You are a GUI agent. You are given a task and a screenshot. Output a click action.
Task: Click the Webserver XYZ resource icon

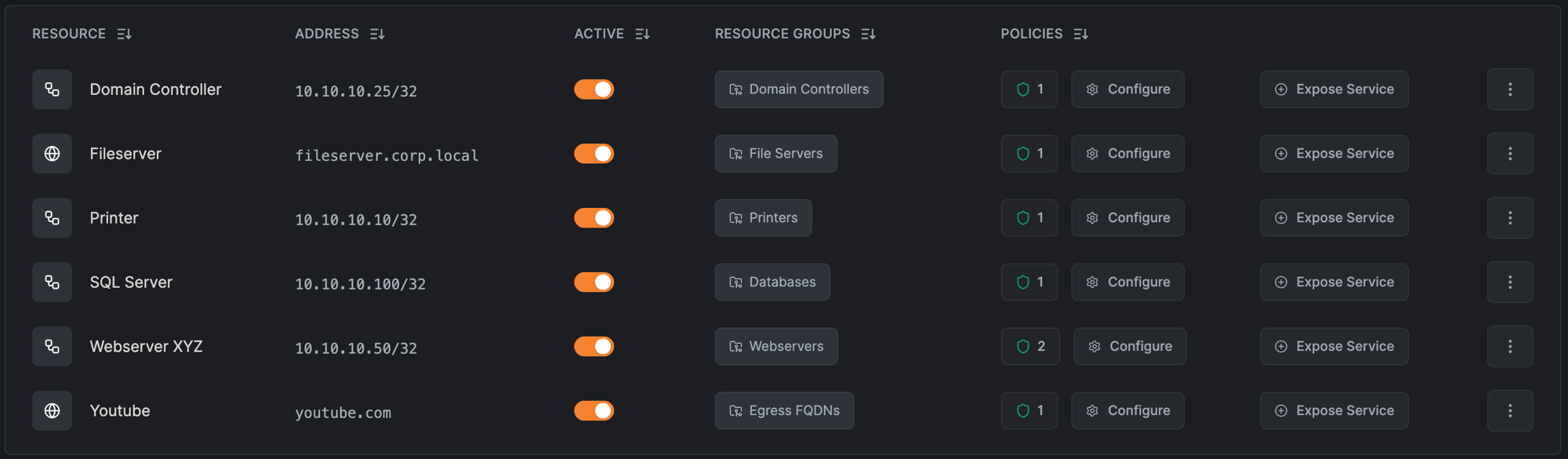pos(52,347)
